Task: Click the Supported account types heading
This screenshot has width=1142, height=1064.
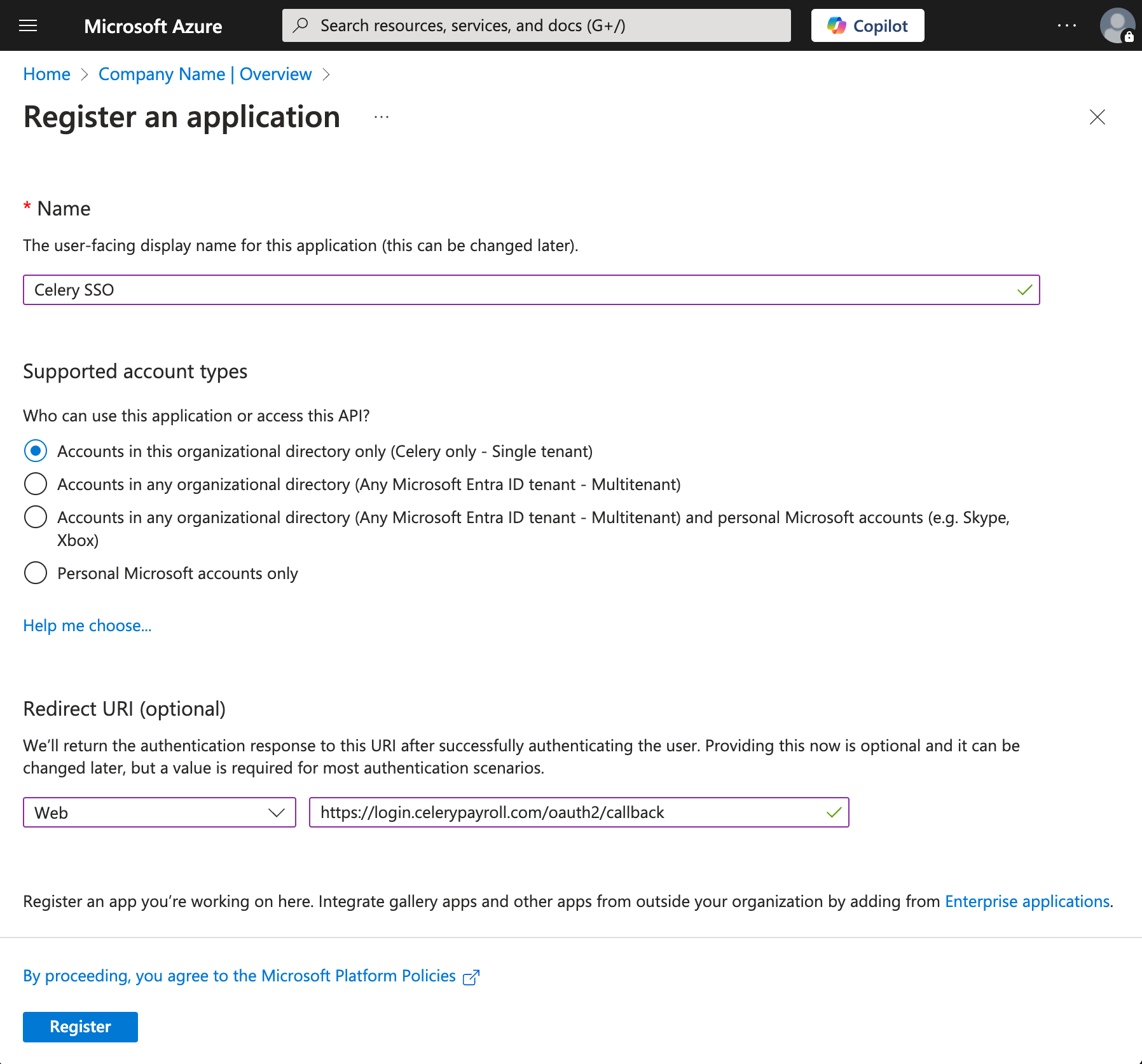Action: [135, 371]
